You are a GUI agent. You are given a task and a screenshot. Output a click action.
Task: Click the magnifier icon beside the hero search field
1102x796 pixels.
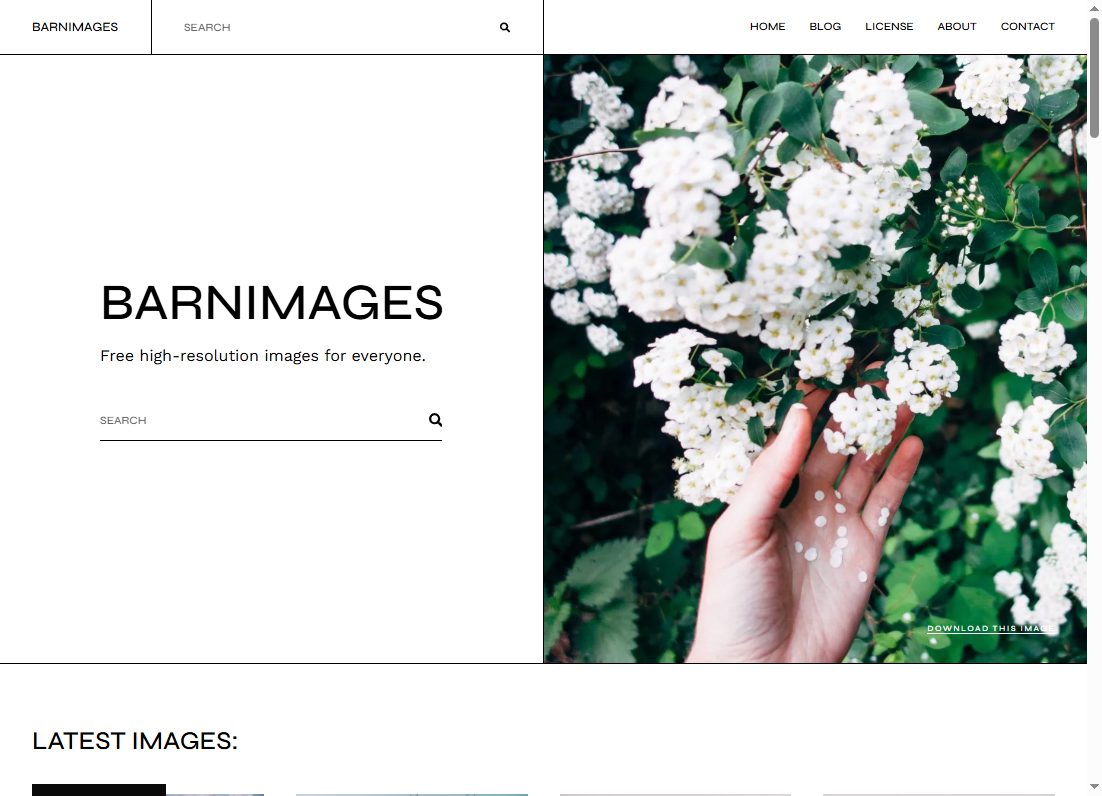point(435,420)
